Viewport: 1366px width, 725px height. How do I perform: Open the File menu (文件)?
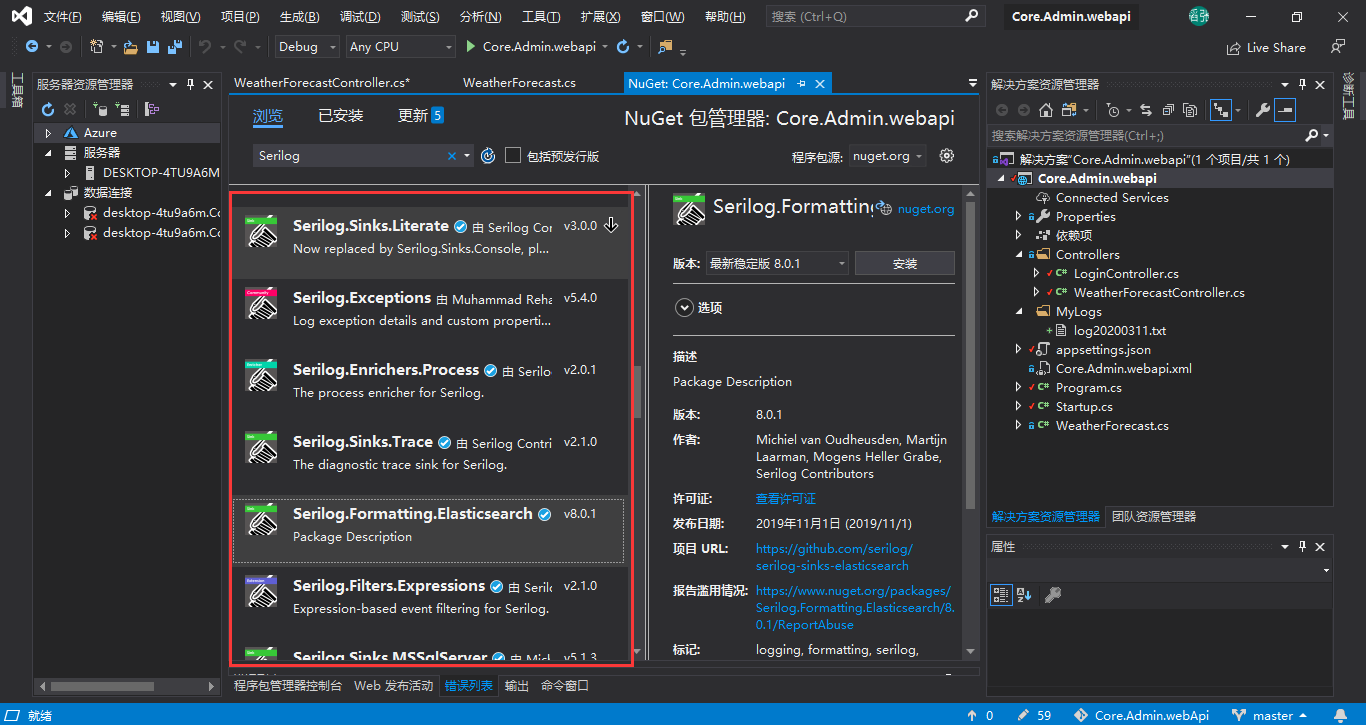point(63,17)
